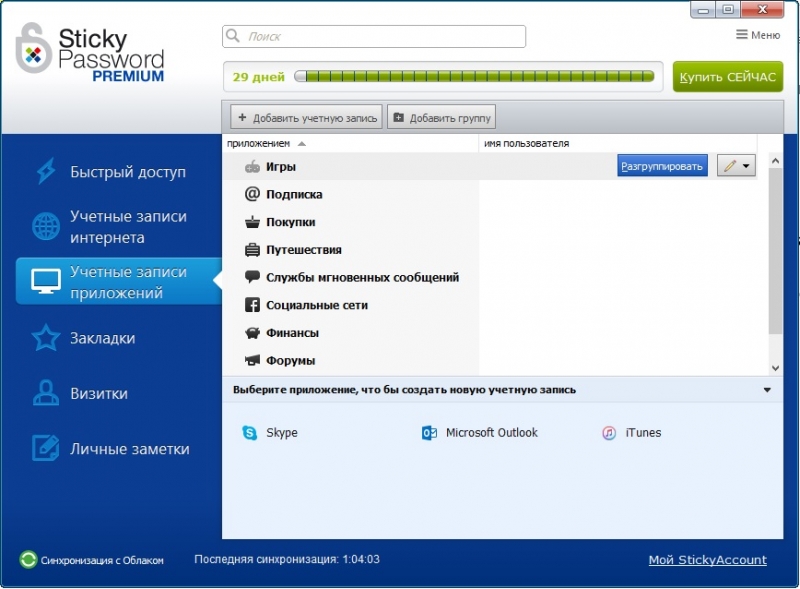Select the Путешествия group row
This screenshot has height=589, width=800.
pyautogui.click(x=489, y=250)
